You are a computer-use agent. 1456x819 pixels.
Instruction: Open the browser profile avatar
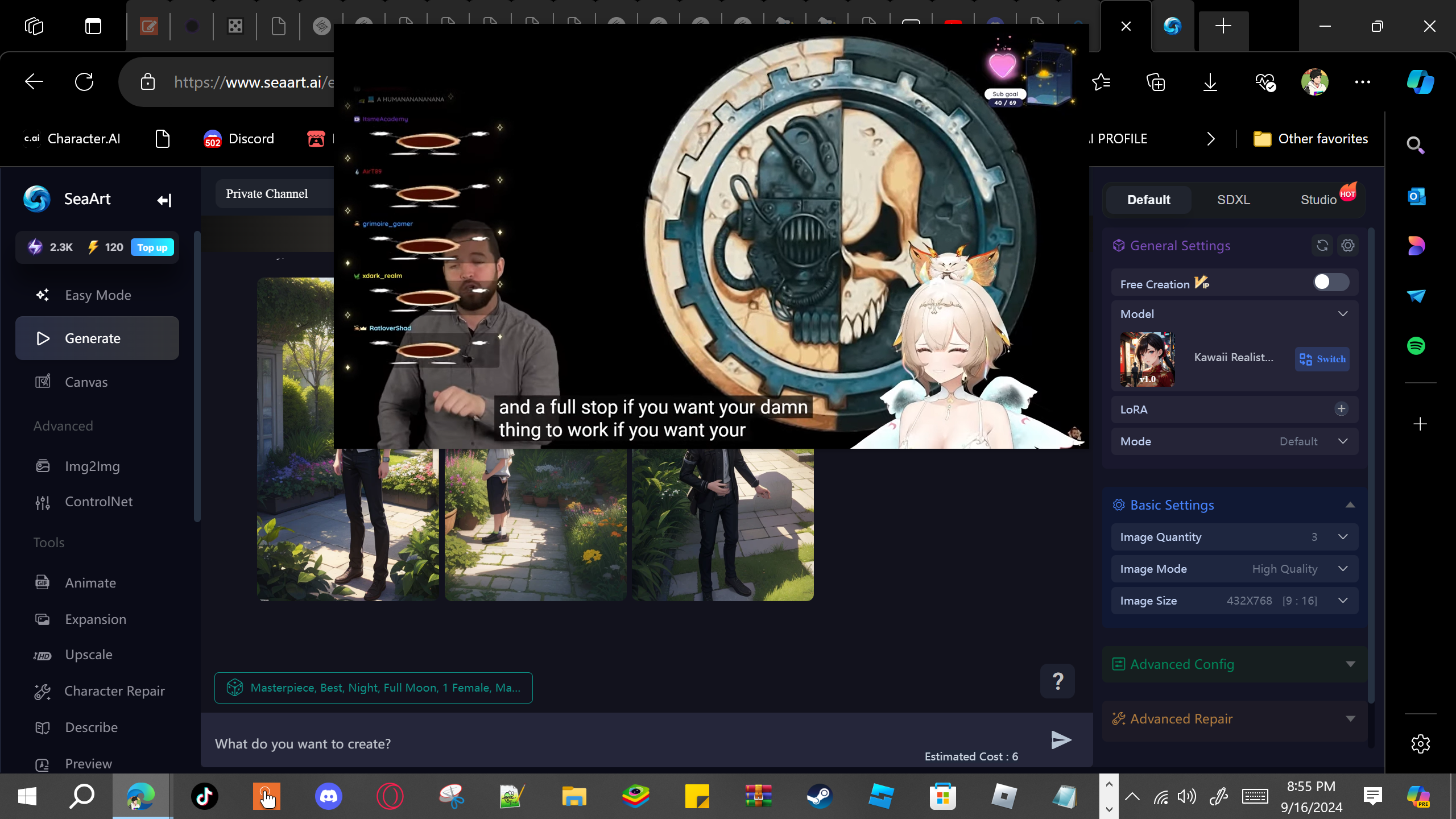1315,82
